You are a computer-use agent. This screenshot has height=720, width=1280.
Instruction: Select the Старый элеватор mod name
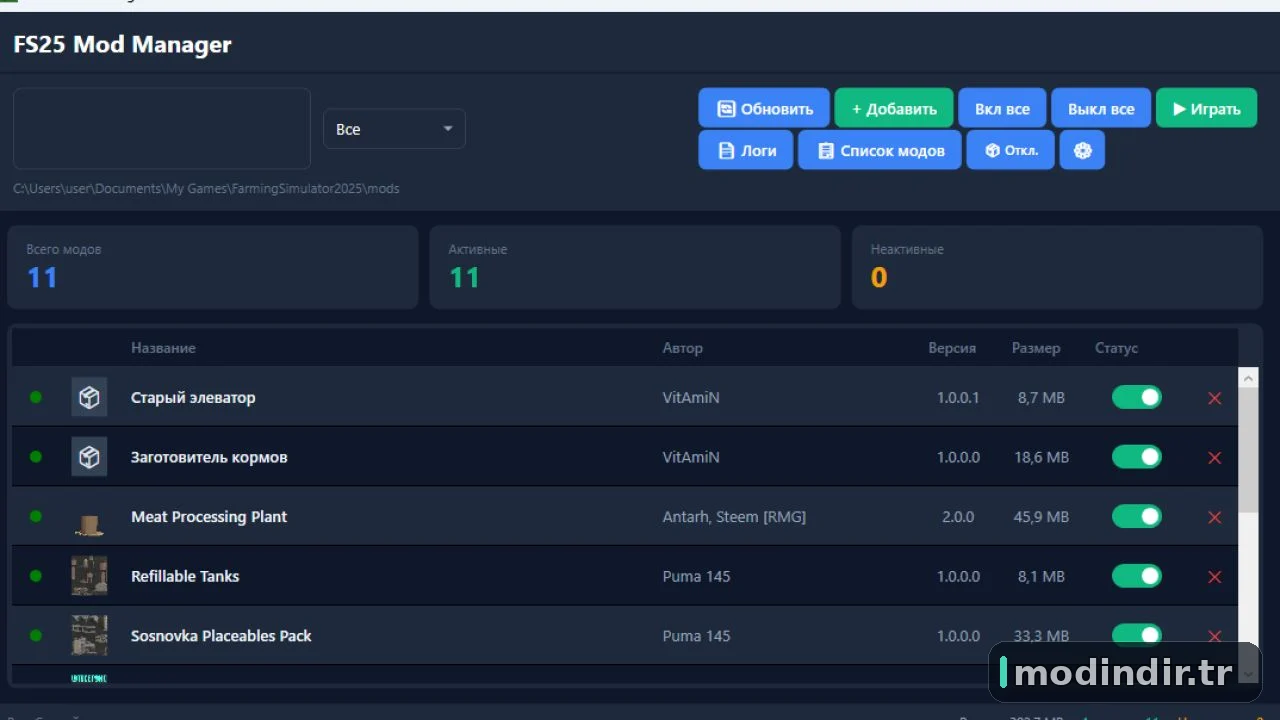coord(193,397)
